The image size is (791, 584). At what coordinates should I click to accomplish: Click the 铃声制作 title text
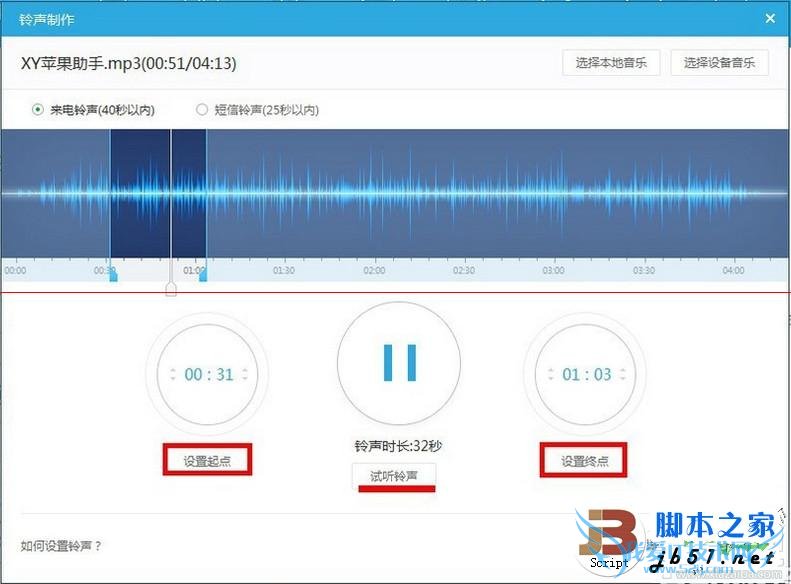point(46,20)
